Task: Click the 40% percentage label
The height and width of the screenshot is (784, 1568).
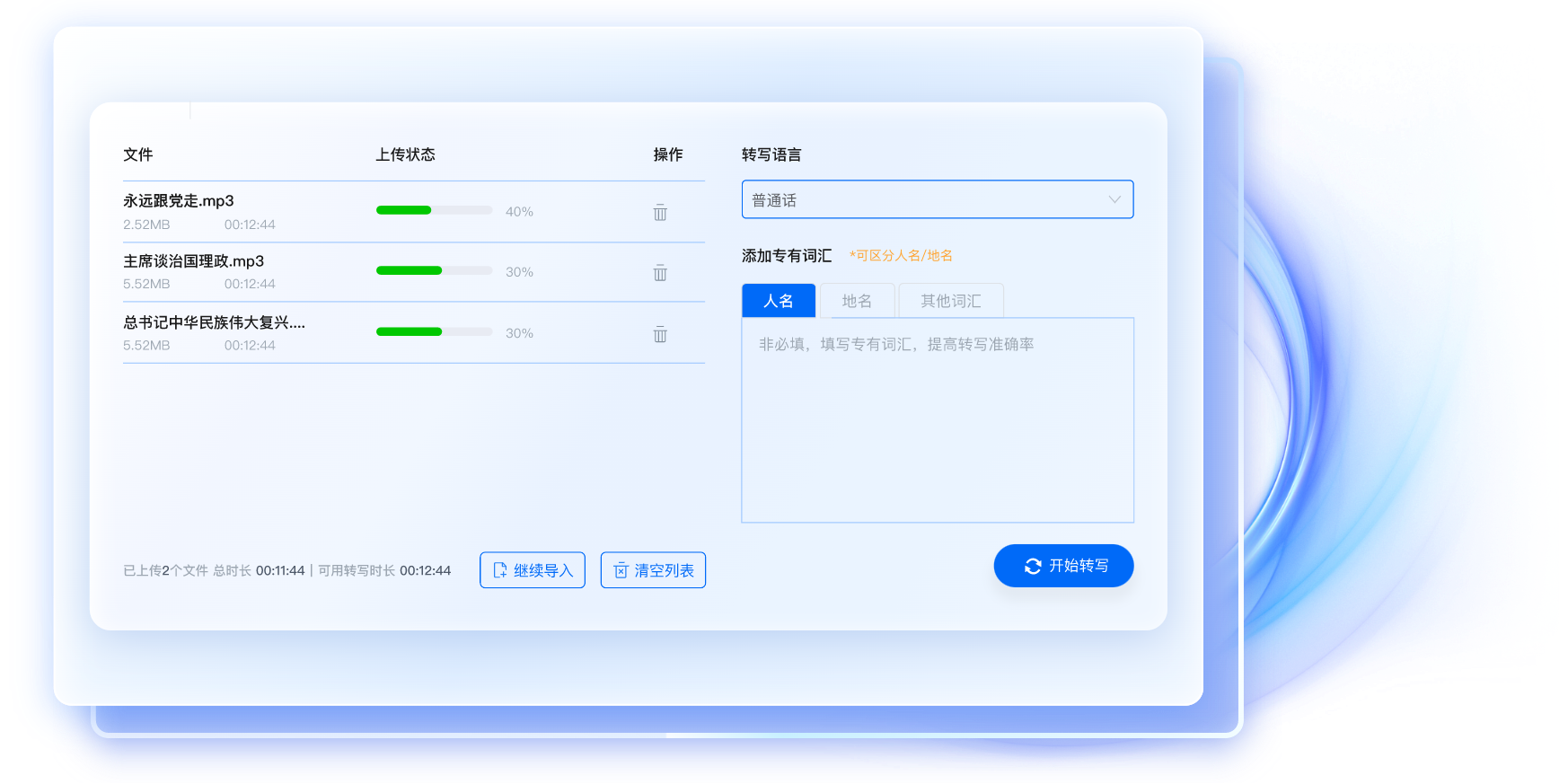Action: pos(519,212)
